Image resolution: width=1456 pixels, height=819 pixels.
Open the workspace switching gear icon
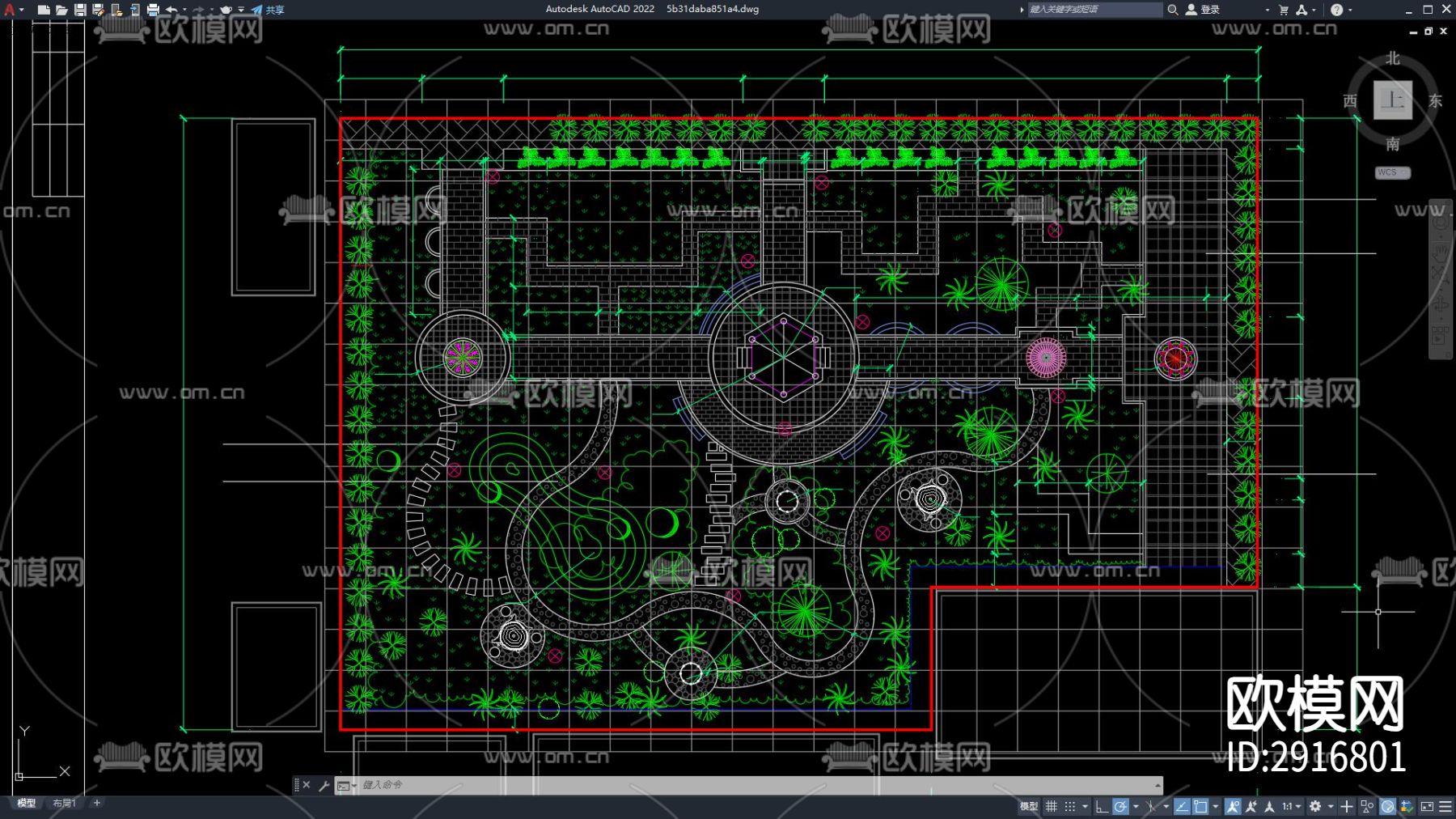[1315, 806]
